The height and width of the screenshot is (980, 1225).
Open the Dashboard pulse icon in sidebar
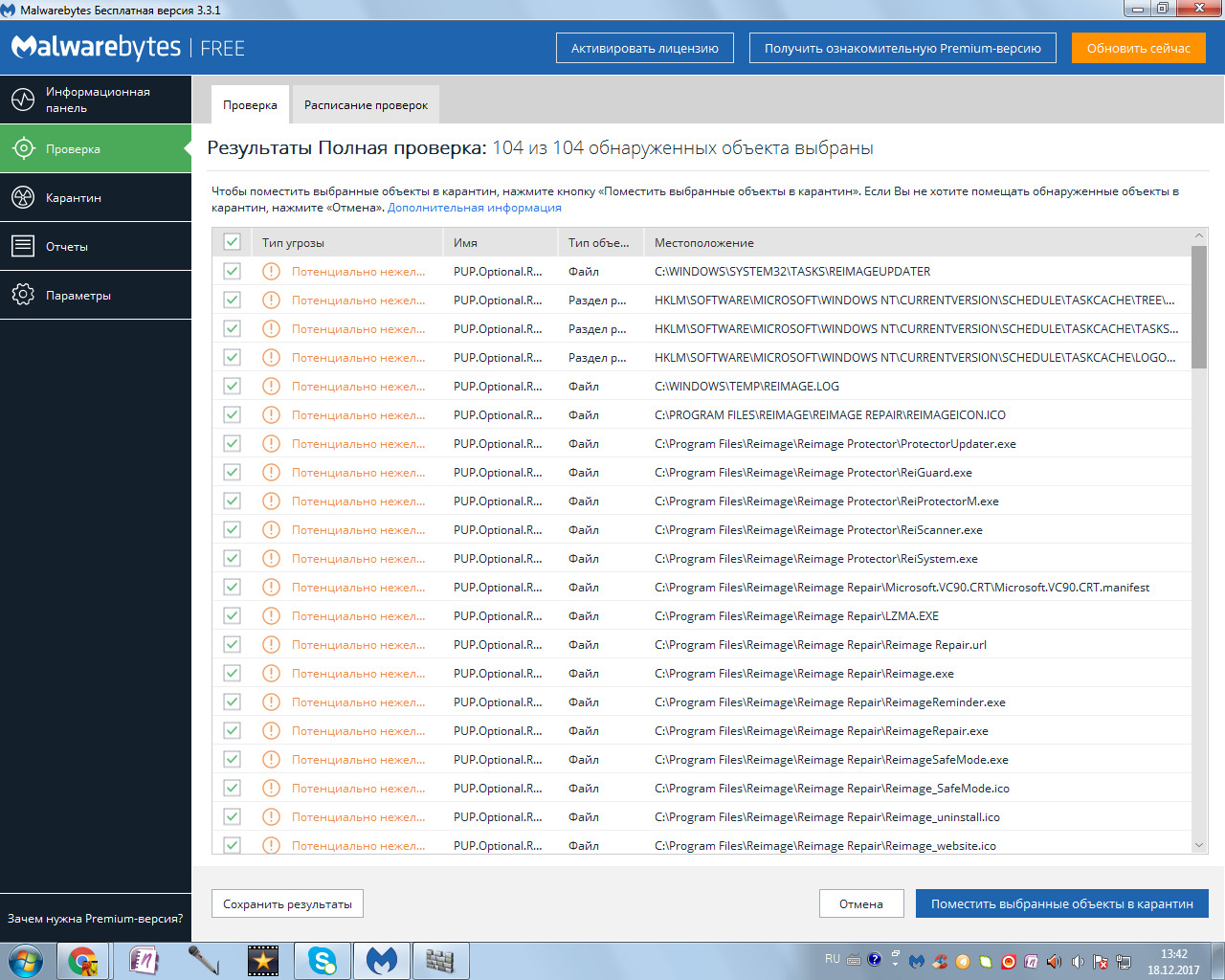point(23,100)
